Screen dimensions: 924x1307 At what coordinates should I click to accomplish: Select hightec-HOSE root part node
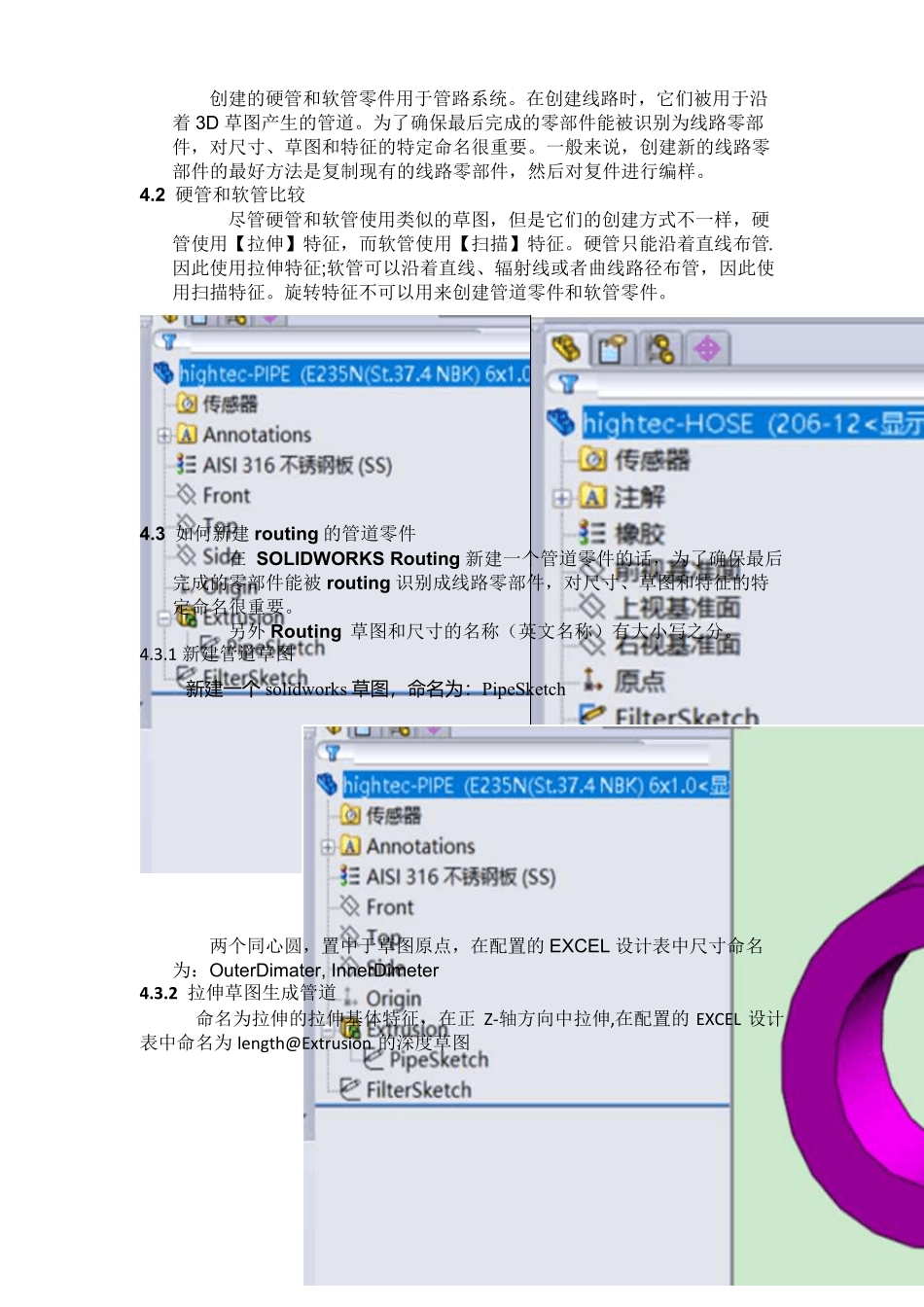tap(752, 423)
